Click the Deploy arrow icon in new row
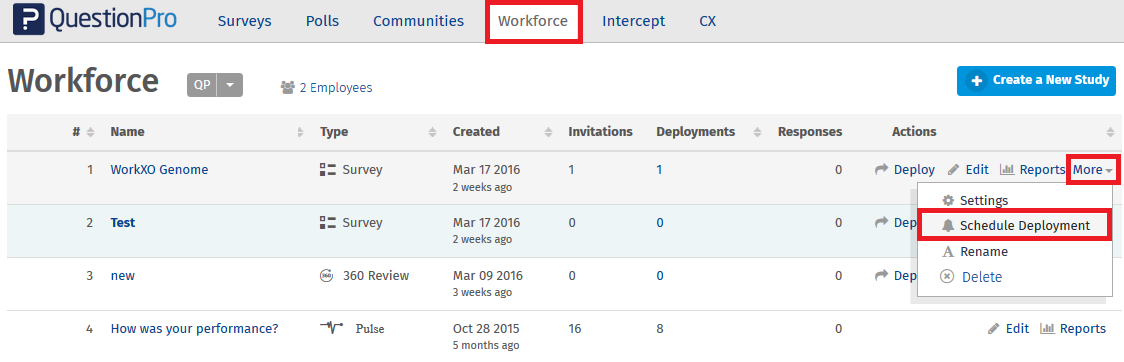 coord(882,276)
